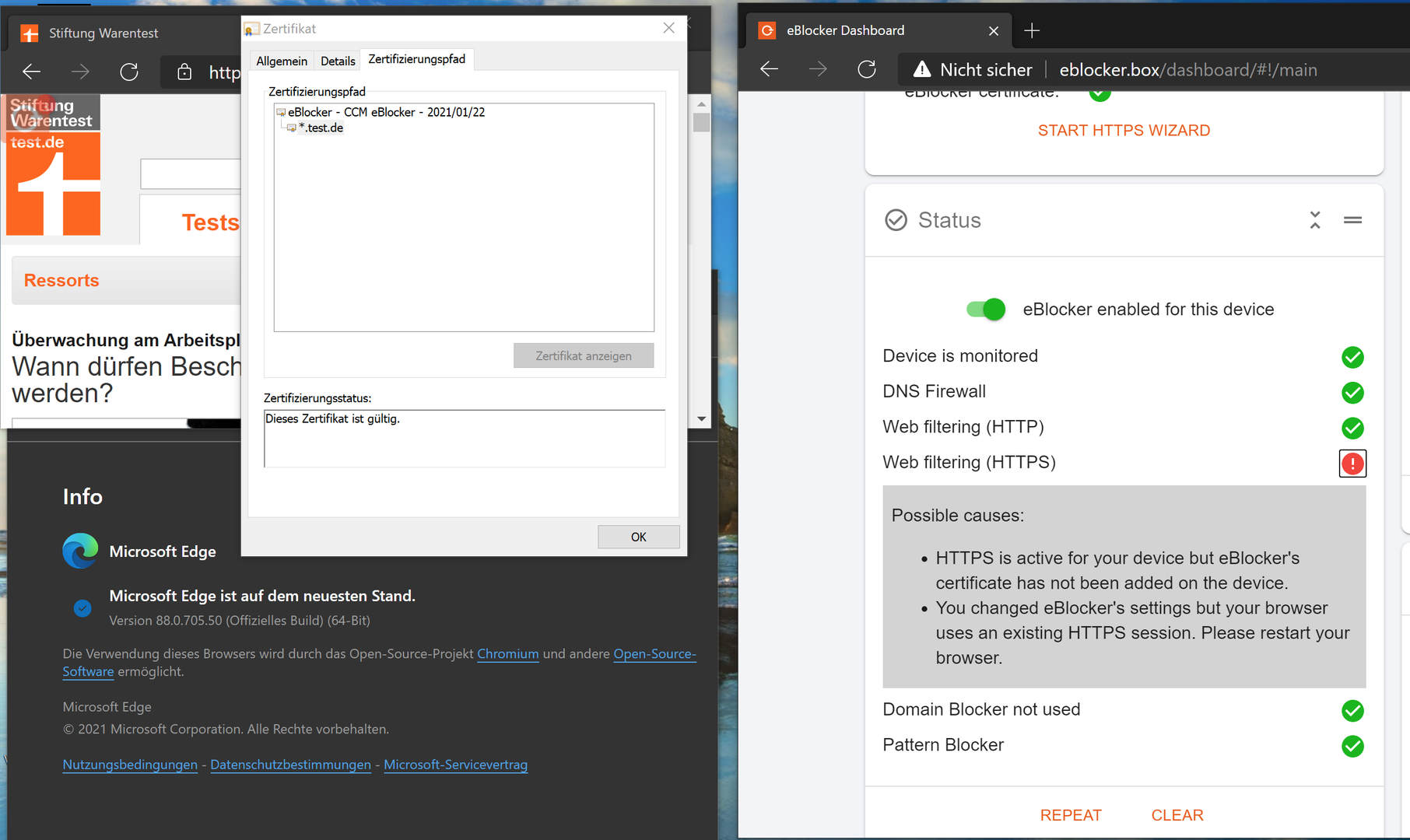
Task: Open the Nutzungsbedingungen link
Action: point(130,765)
